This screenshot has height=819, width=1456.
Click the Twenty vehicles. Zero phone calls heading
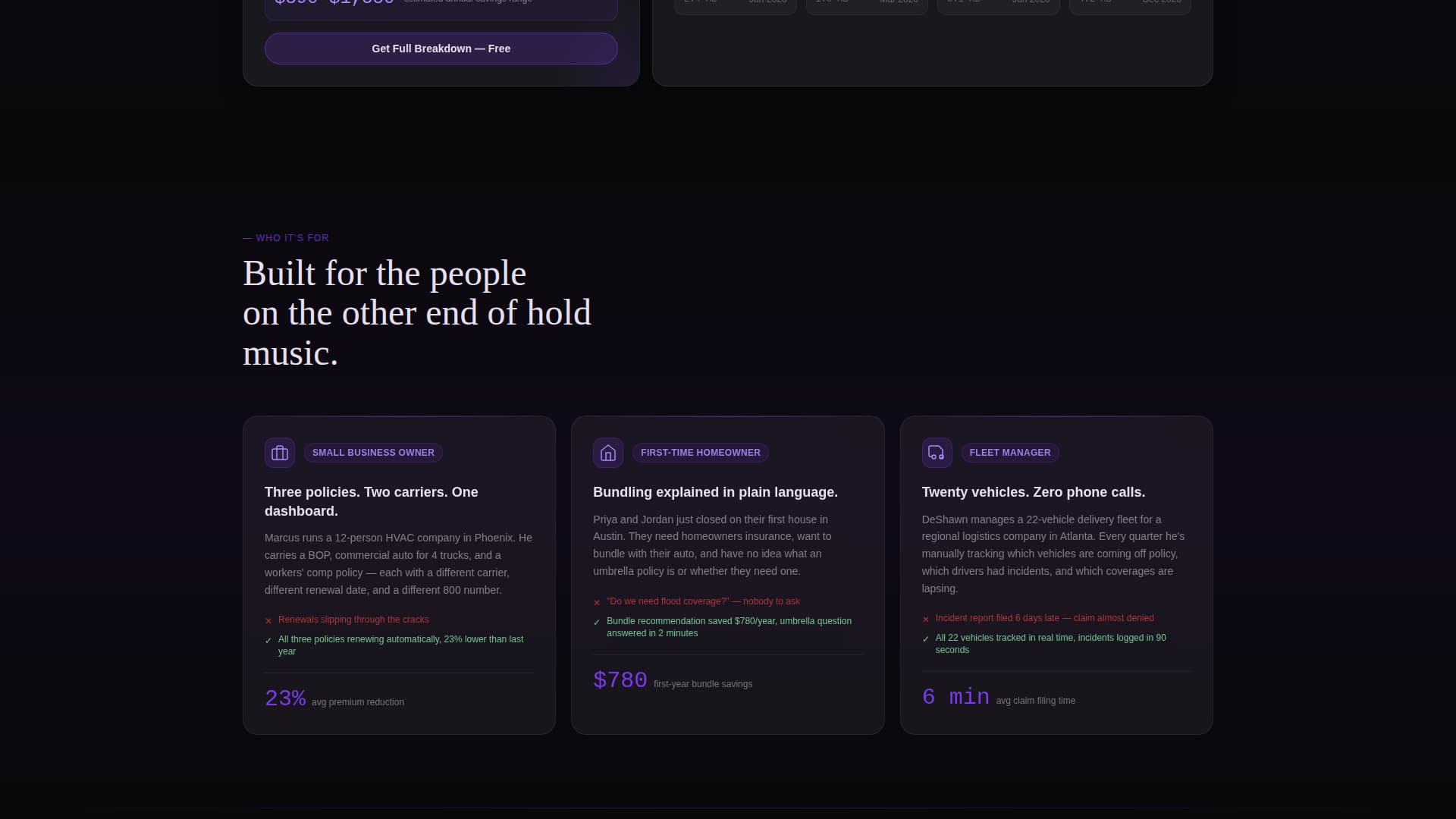1034,492
